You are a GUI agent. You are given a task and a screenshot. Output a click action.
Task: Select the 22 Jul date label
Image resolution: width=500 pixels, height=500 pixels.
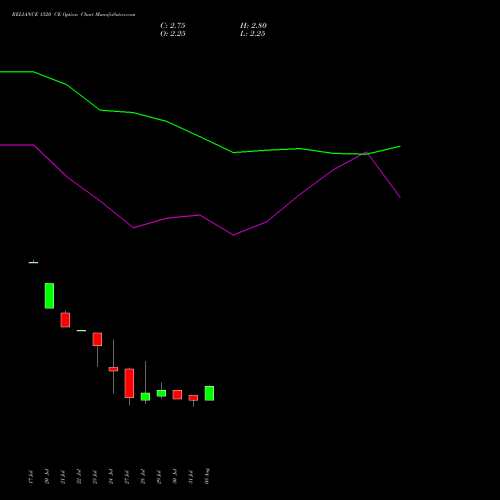[79, 477]
